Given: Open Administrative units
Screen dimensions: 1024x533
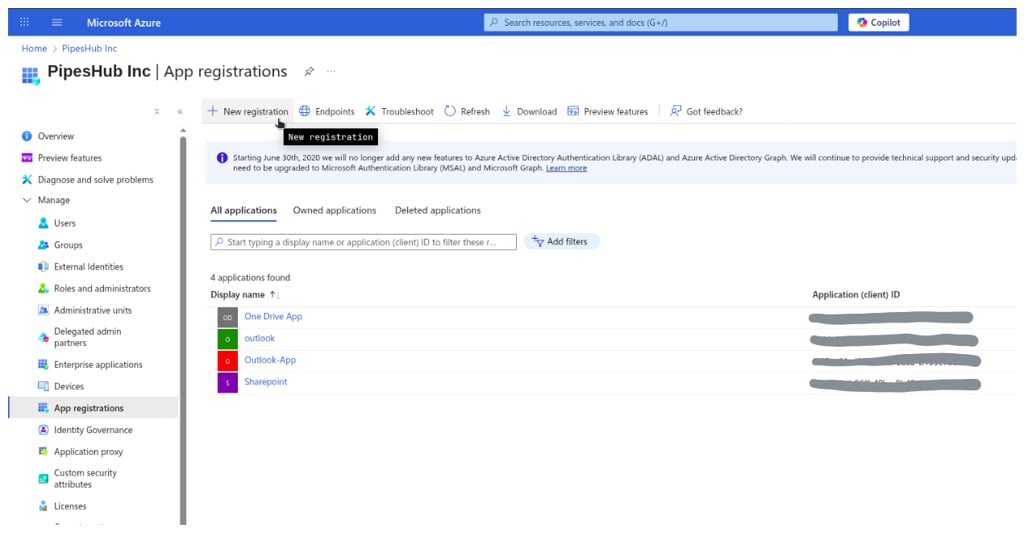Looking at the screenshot, I should pyautogui.click(x=93, y=310).
